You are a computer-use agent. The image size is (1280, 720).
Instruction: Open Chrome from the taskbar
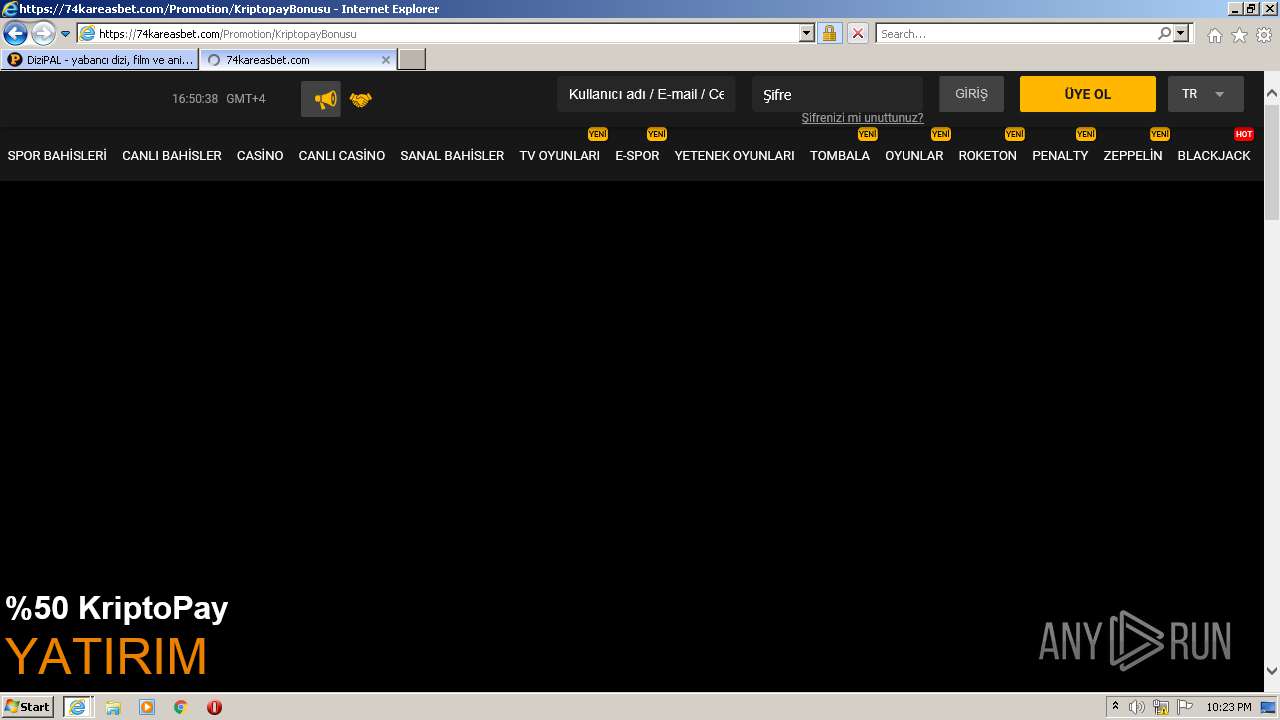click(181, 707)
